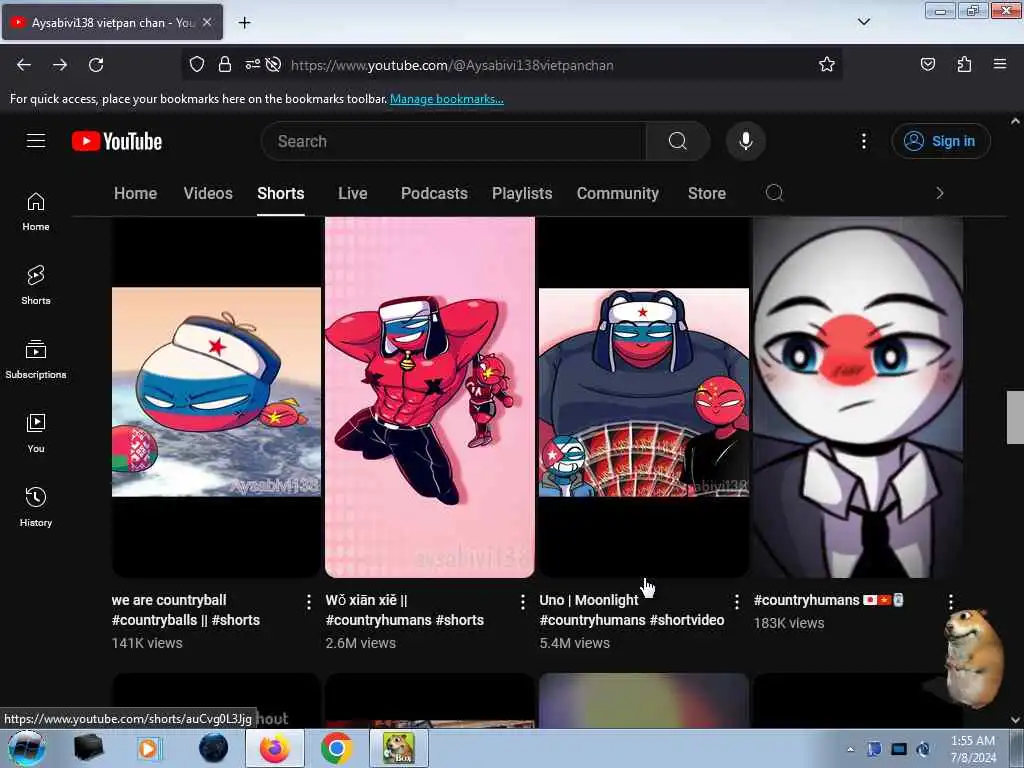Switch to the Videos tab

click(x=208, y=193)
